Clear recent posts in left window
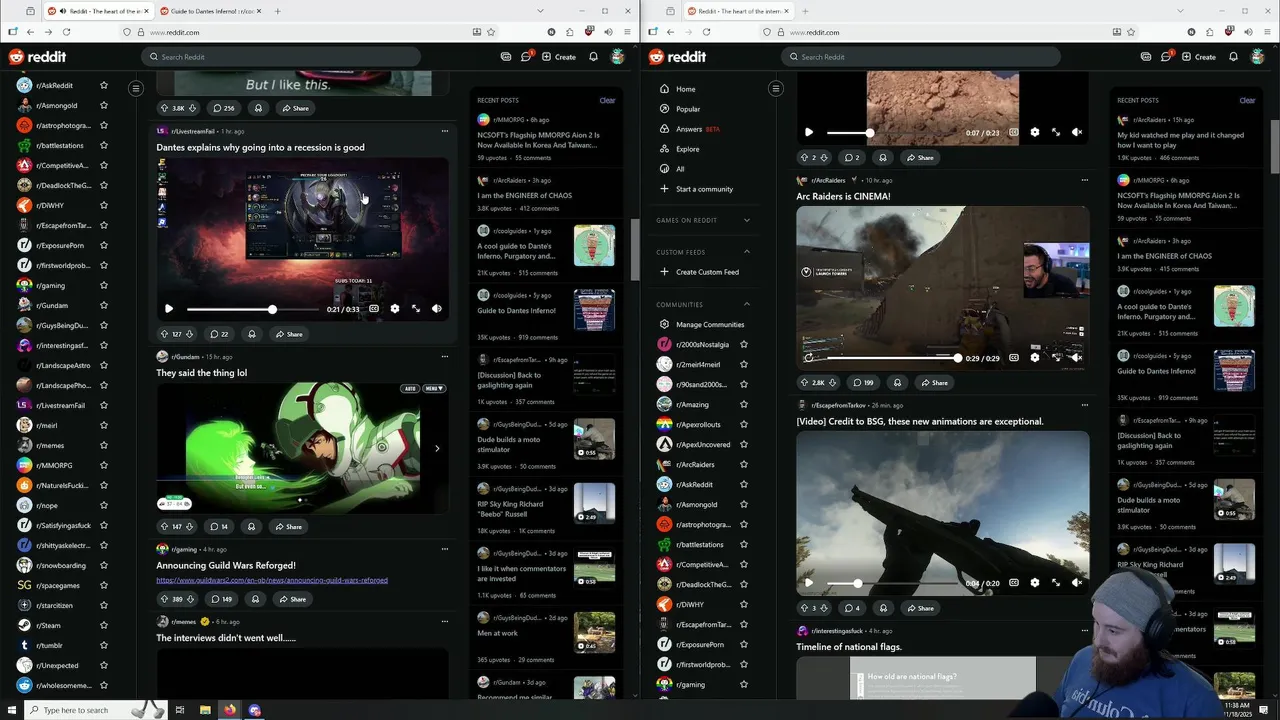This screenshot has height=720, width=1280. pos(607,100)
